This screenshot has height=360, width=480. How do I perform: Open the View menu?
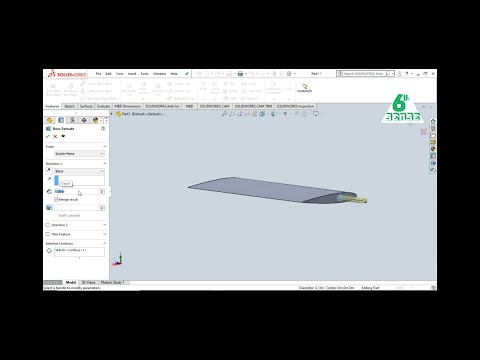pyautogui.click(x=120, y=74)
